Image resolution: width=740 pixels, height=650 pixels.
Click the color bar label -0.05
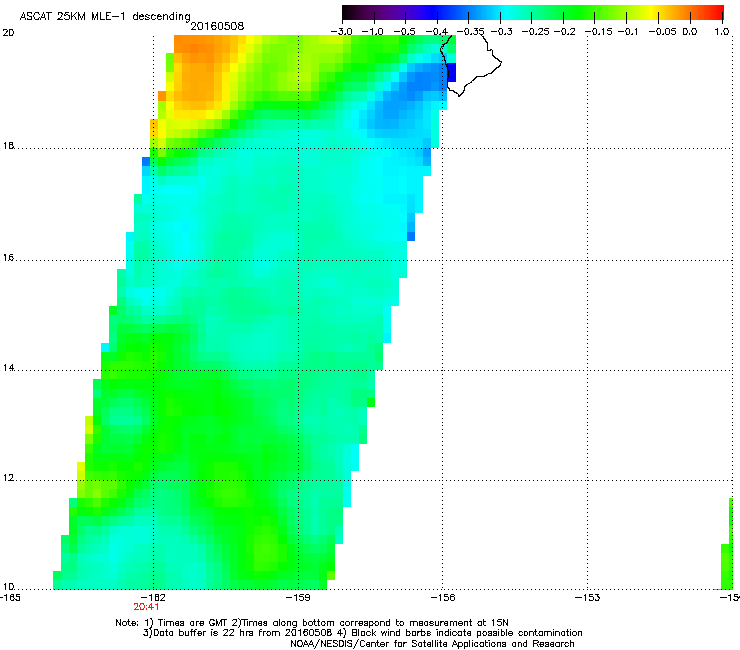(x=663, y=32)
